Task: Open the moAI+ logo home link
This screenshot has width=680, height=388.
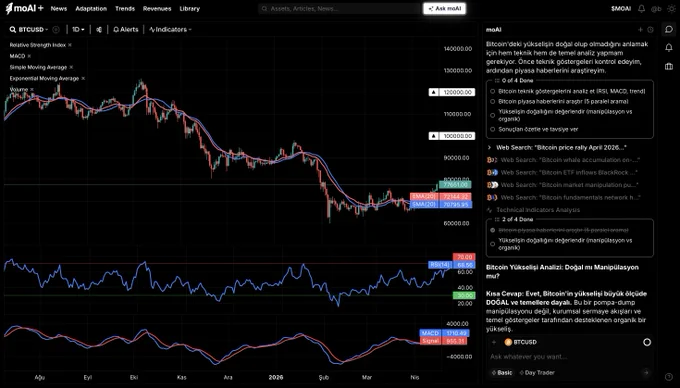Action: pyautogui.click(x=24, y=8)
